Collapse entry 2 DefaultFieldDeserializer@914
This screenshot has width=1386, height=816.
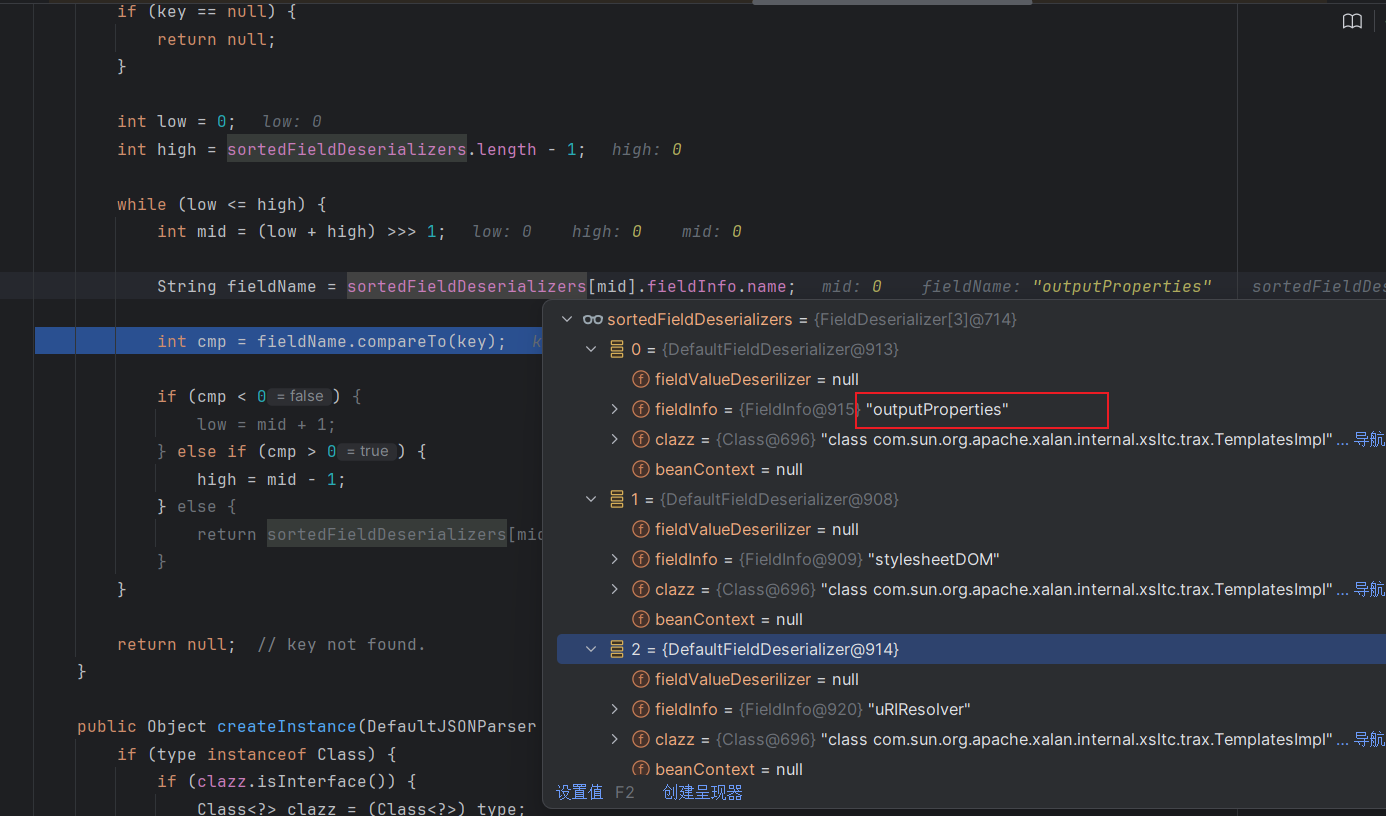(592, 649)
